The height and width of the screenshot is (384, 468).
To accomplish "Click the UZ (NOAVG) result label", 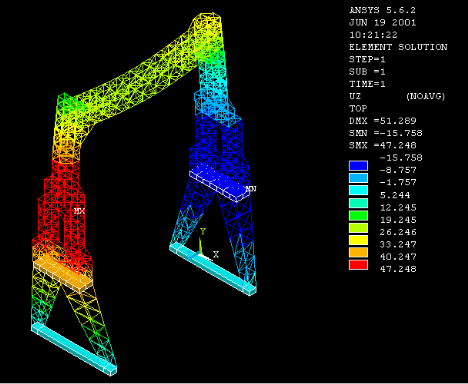I will [x=397, y=96].
